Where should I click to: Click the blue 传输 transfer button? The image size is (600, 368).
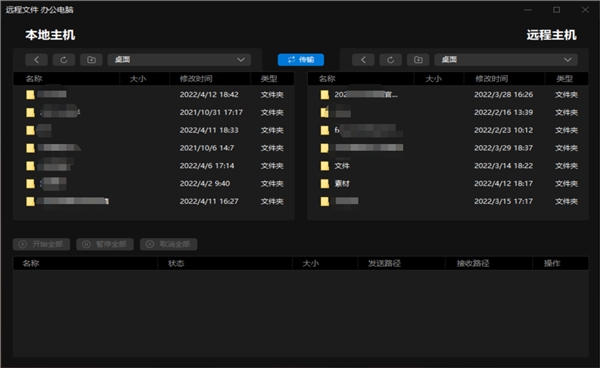301,60
